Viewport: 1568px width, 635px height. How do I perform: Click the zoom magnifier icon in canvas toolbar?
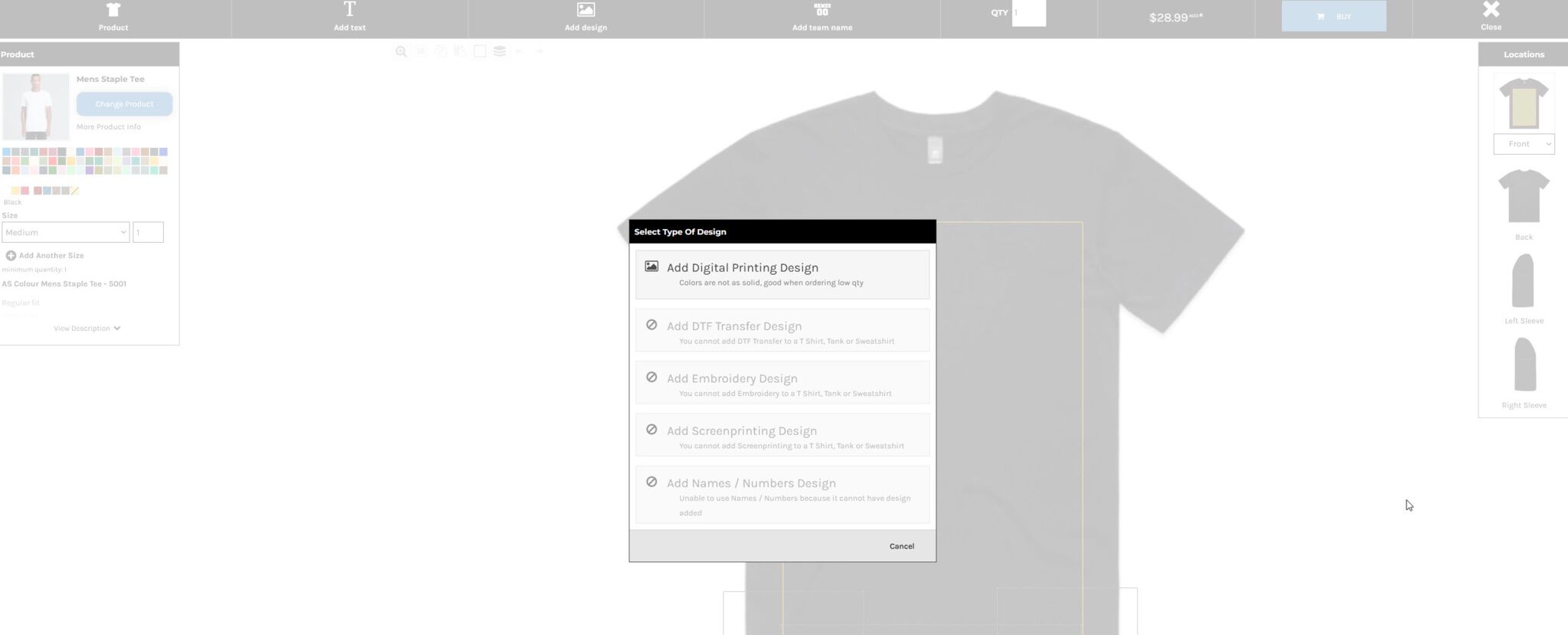click(401, 51)
